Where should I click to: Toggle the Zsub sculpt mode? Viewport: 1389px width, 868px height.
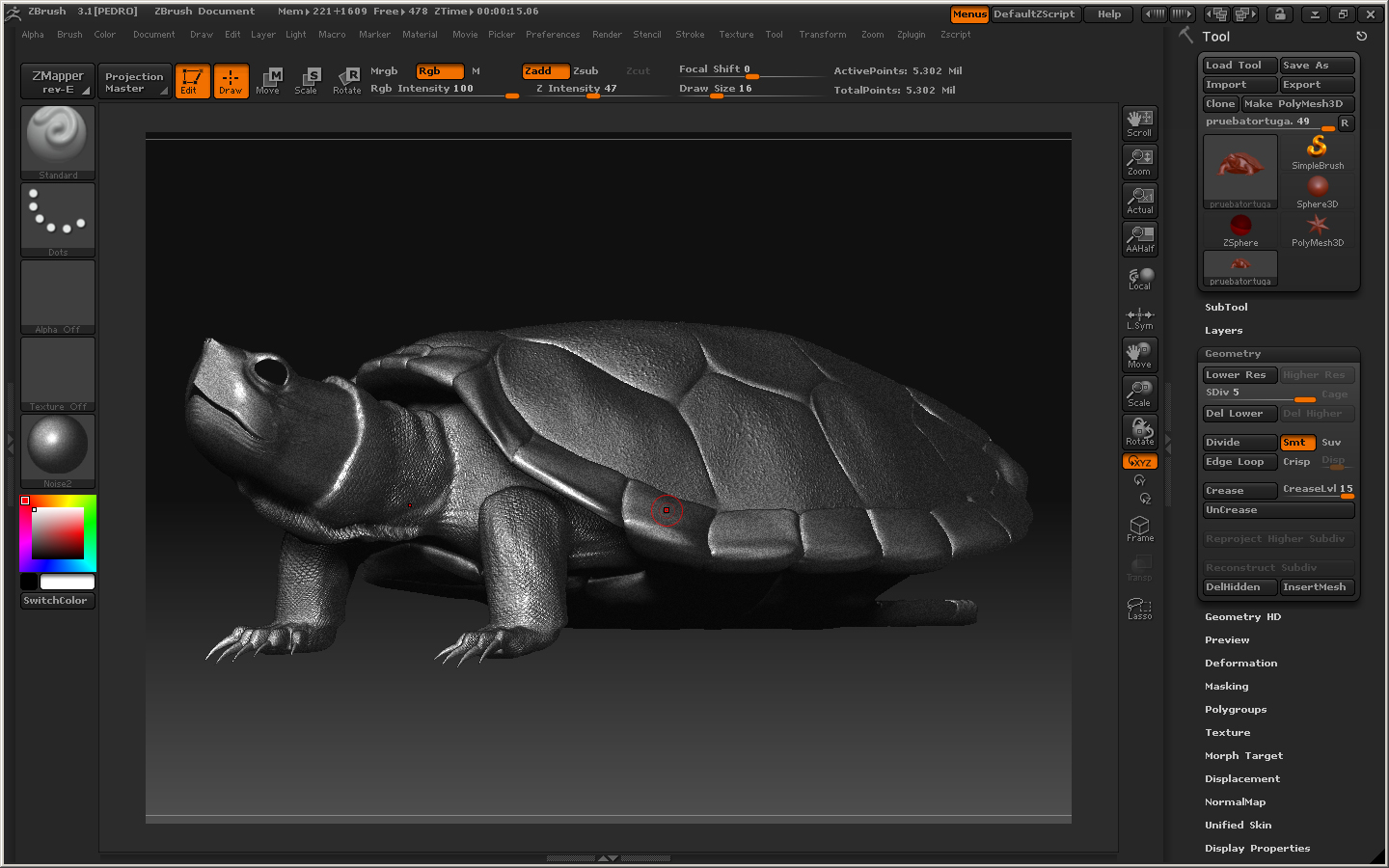coord(586,71)
